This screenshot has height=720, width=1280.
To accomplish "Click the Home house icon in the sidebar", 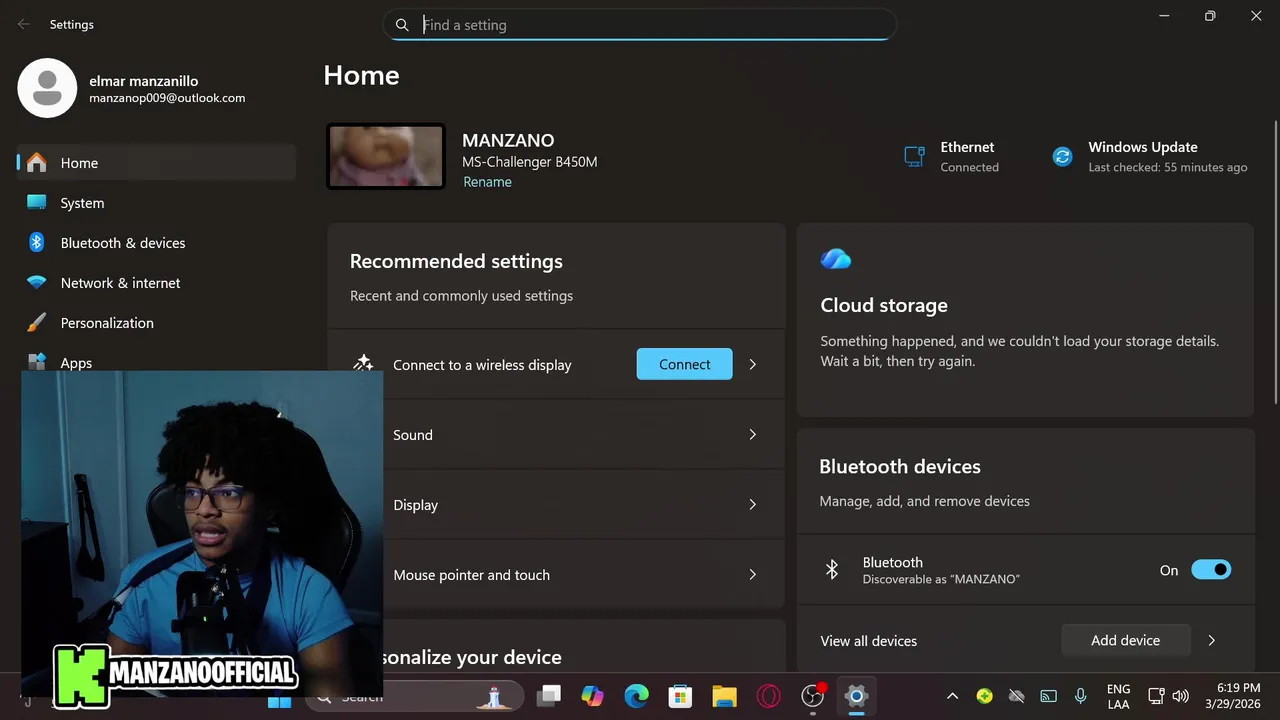I will click(x=37, y=162).
